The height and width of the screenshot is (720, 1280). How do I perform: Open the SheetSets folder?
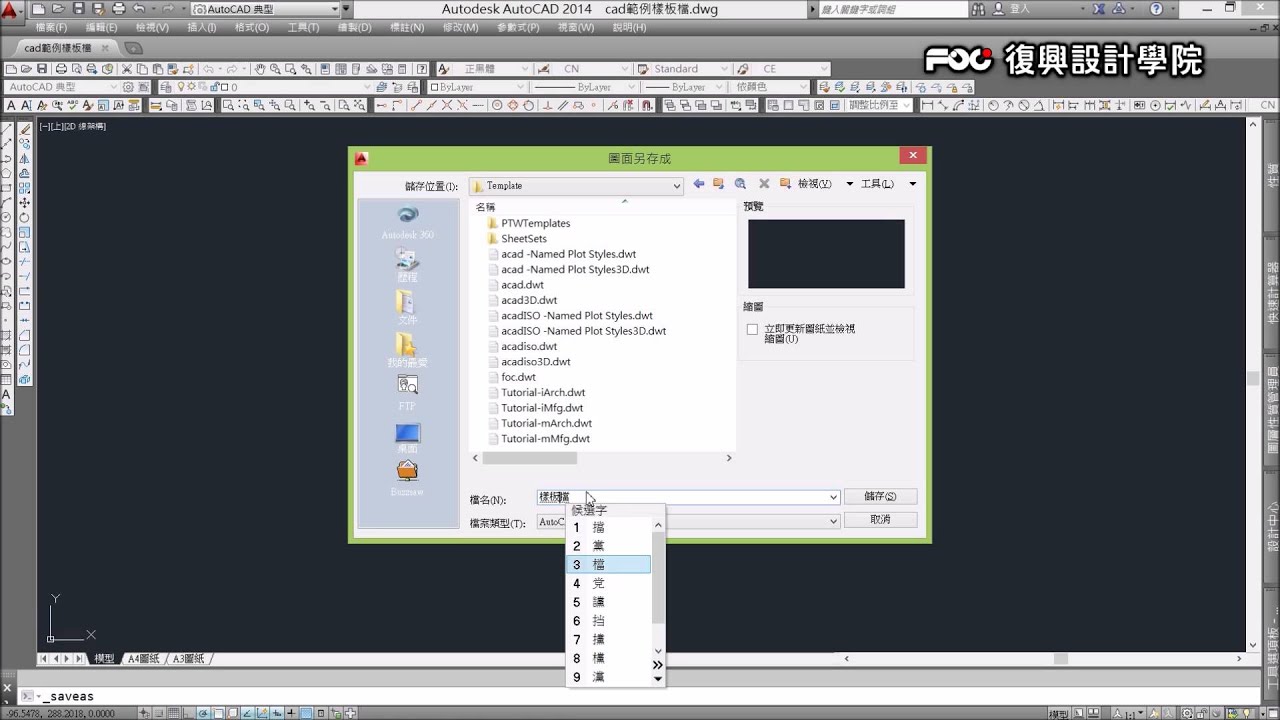point(523,239)
